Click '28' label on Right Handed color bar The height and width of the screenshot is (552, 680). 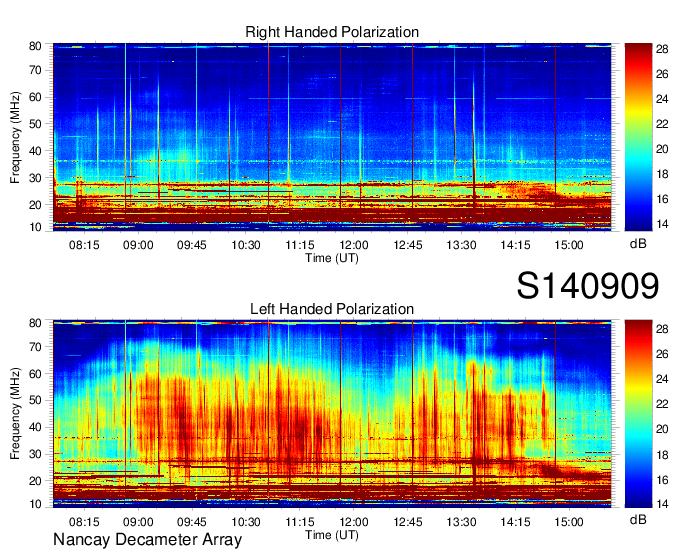pyautogui.click(x=662, y=49)
